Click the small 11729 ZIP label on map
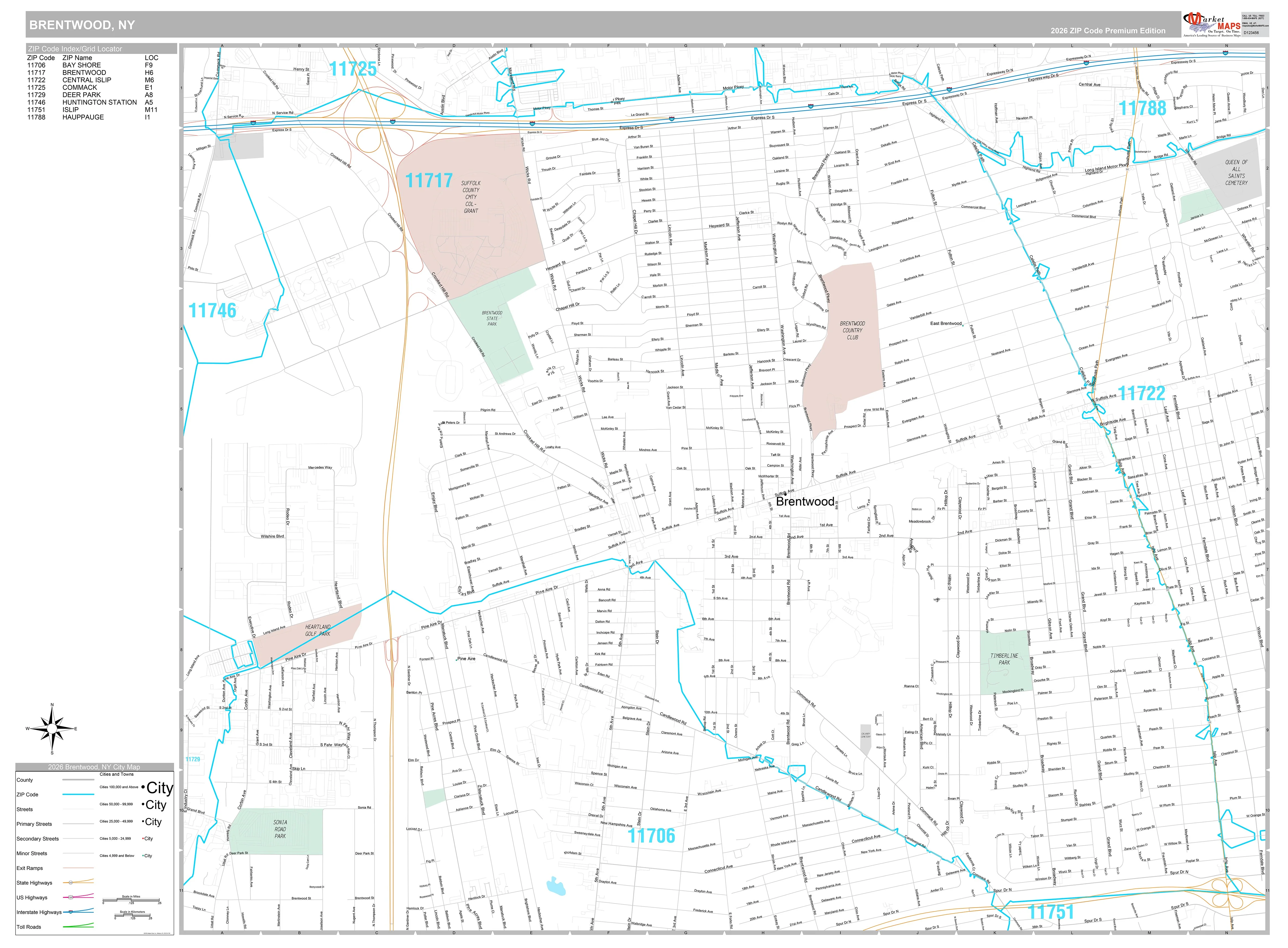Image resolution: width=1288 pixels, height=948 pixels. (193, 759)
